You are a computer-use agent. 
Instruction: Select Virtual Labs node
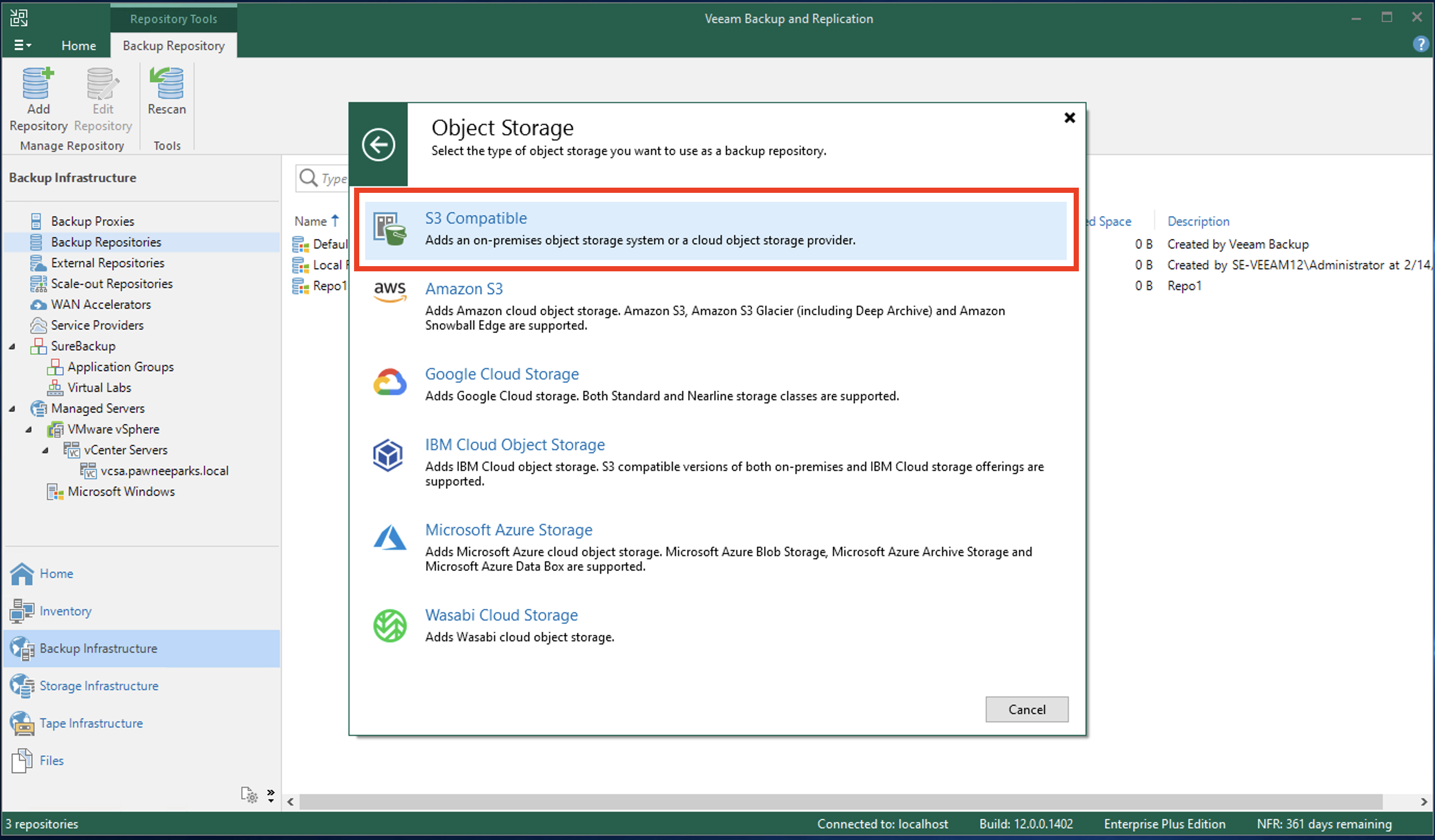pos(100,387)
